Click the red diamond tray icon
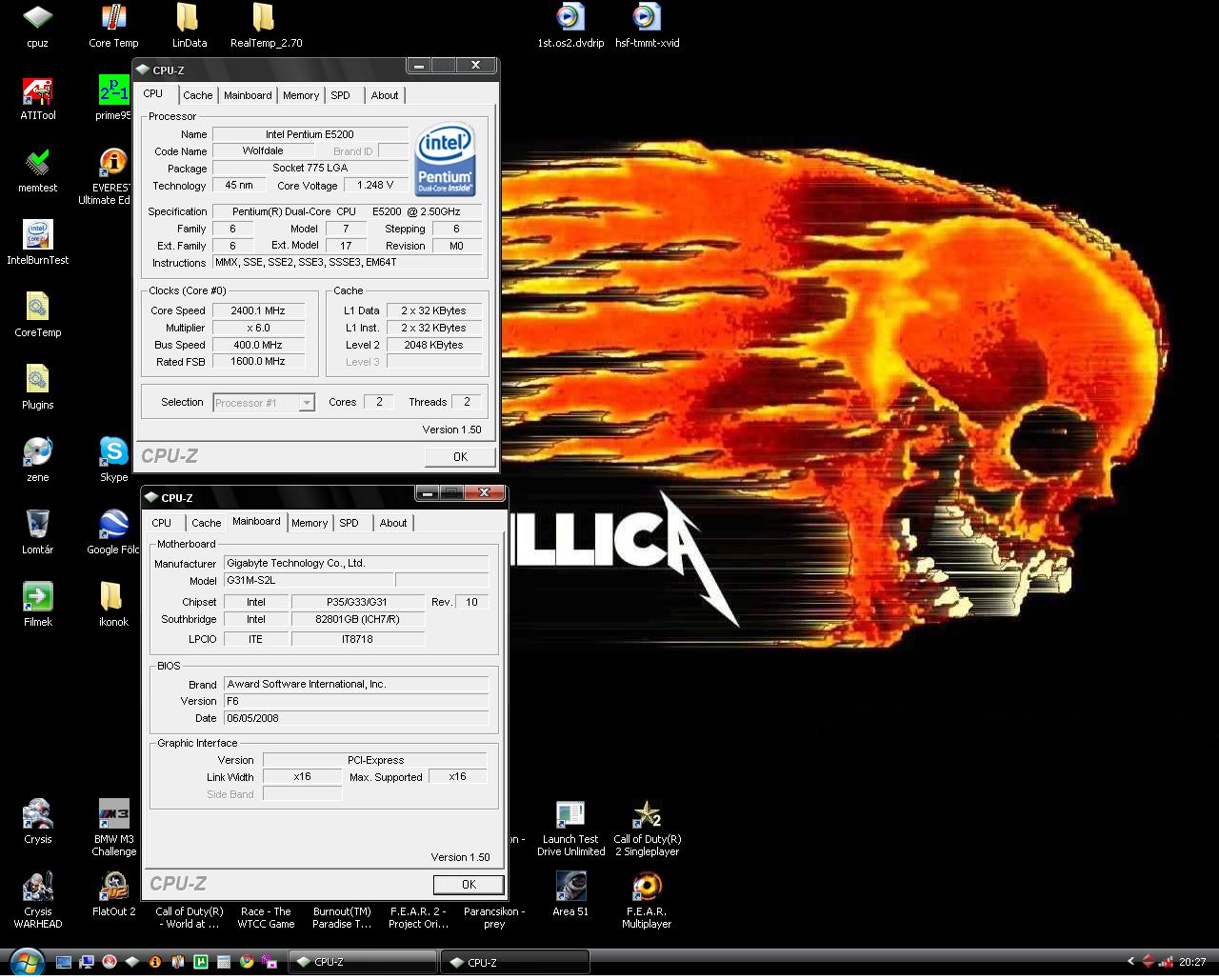 (x=1149, y=962)
